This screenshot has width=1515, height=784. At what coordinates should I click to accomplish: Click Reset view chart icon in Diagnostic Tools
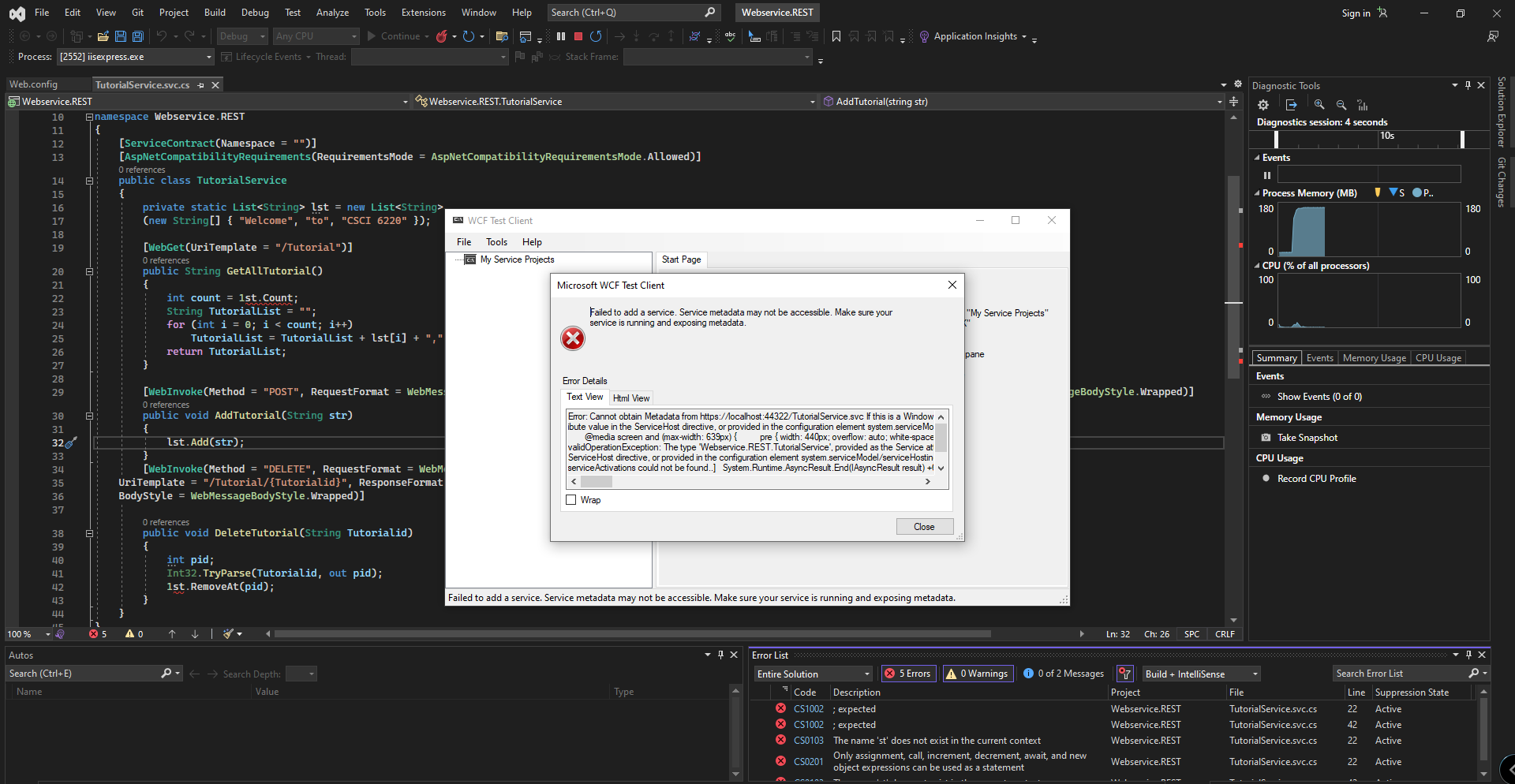pos(1363,105)
